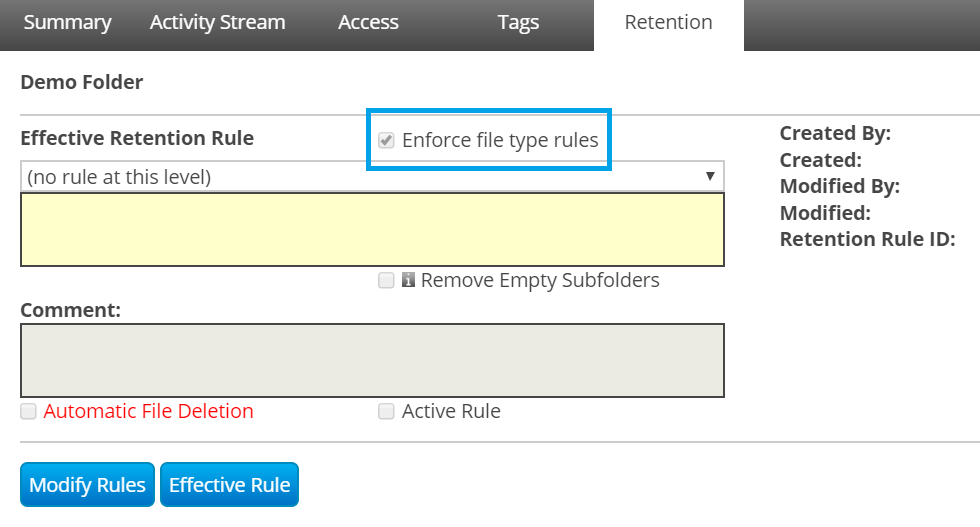Select the '(no rule at this level)' combo box
The image size is (980, 527).
[360, 177]
